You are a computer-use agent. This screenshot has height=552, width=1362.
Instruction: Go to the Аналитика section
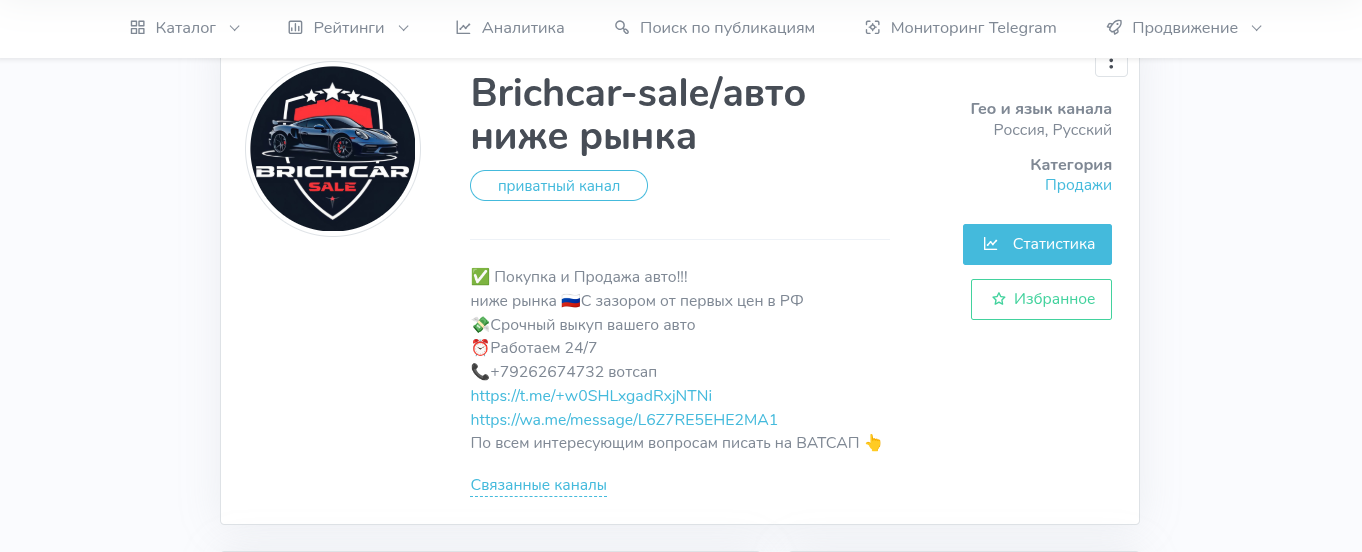pos(510,28)
